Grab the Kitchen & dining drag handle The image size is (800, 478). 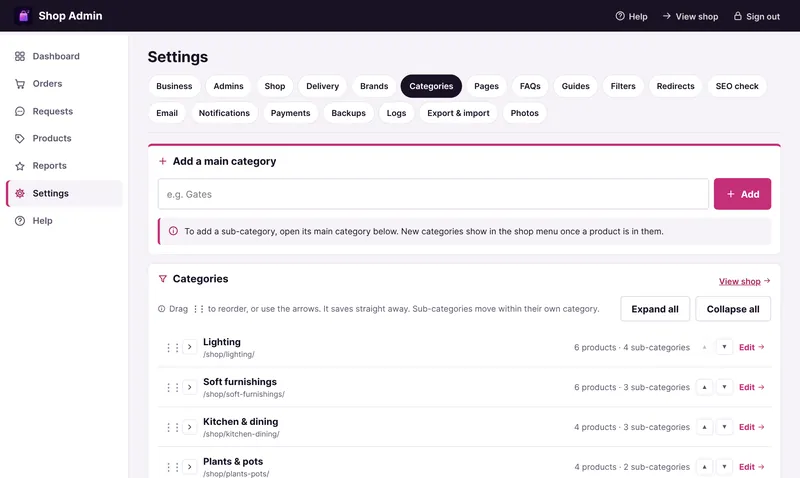tap(172, 427)
